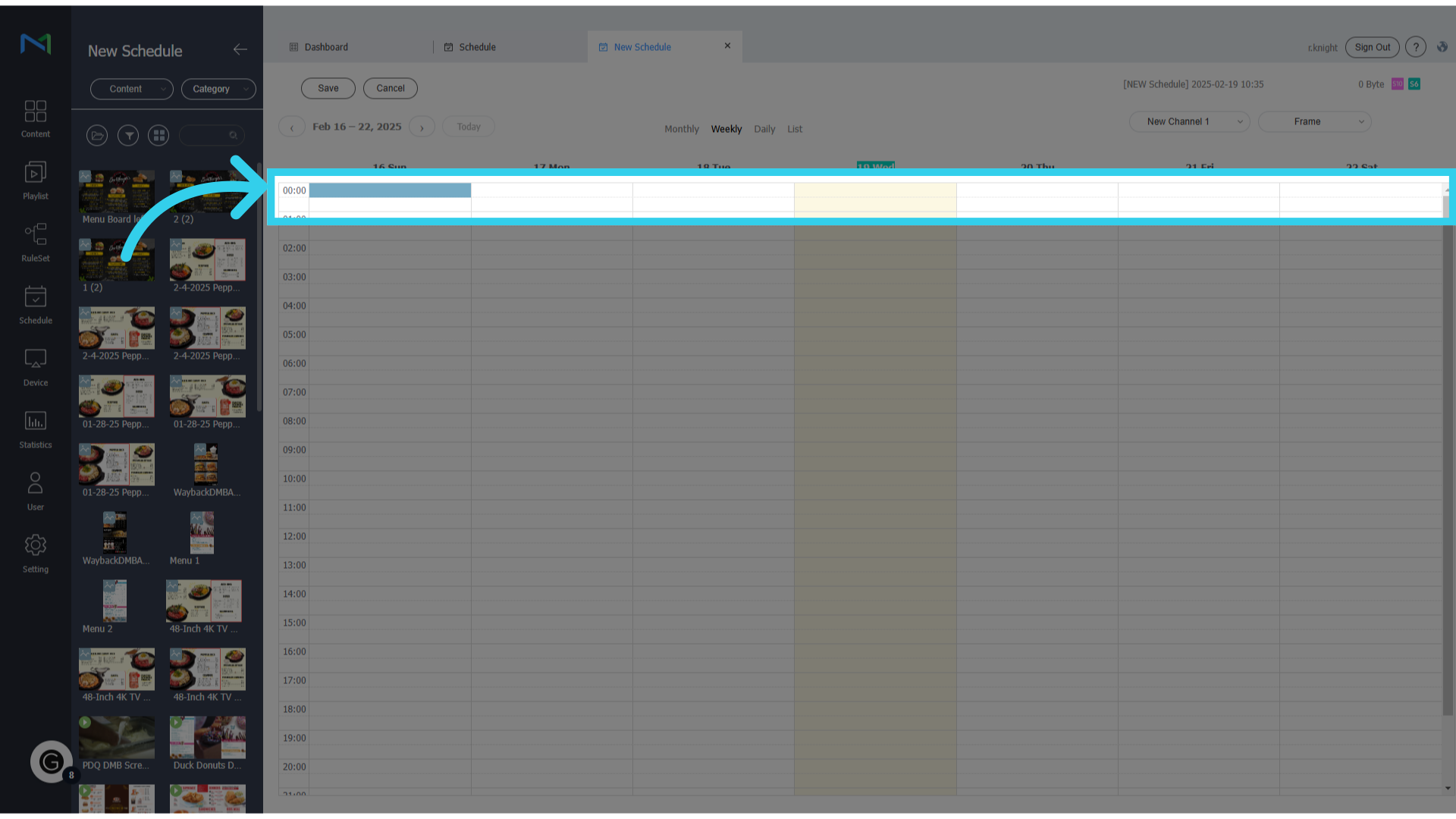Click the filter funnel icon
The height and width of the screenshot is (819, 1456).
click(128, 136)
